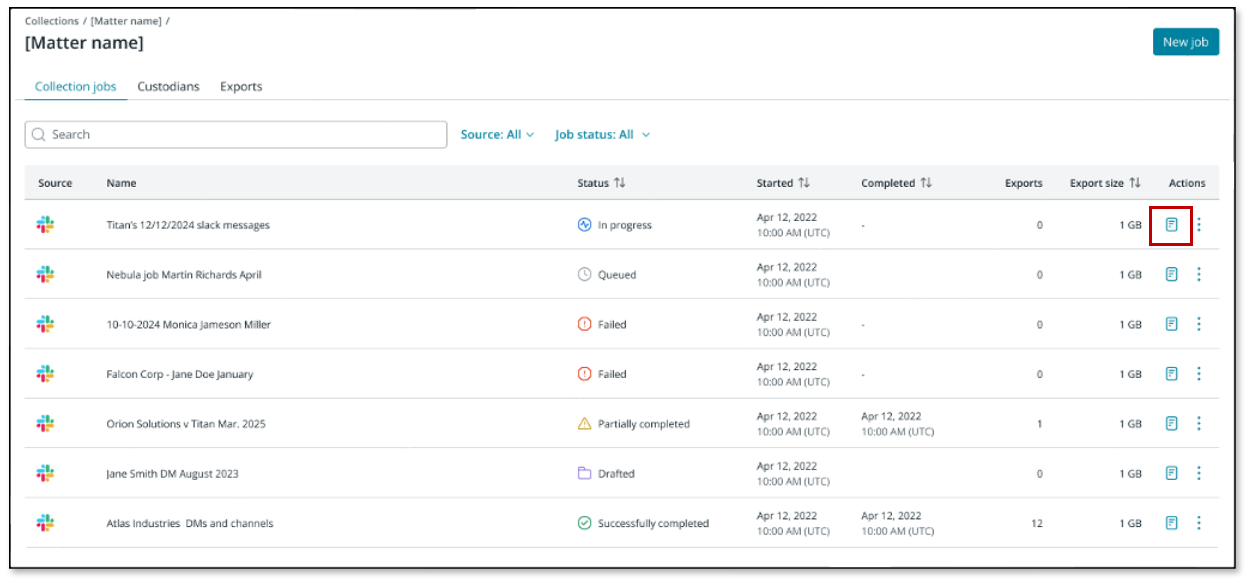
Task: Sort table by Status column
Action: click(x=620, y=183)
